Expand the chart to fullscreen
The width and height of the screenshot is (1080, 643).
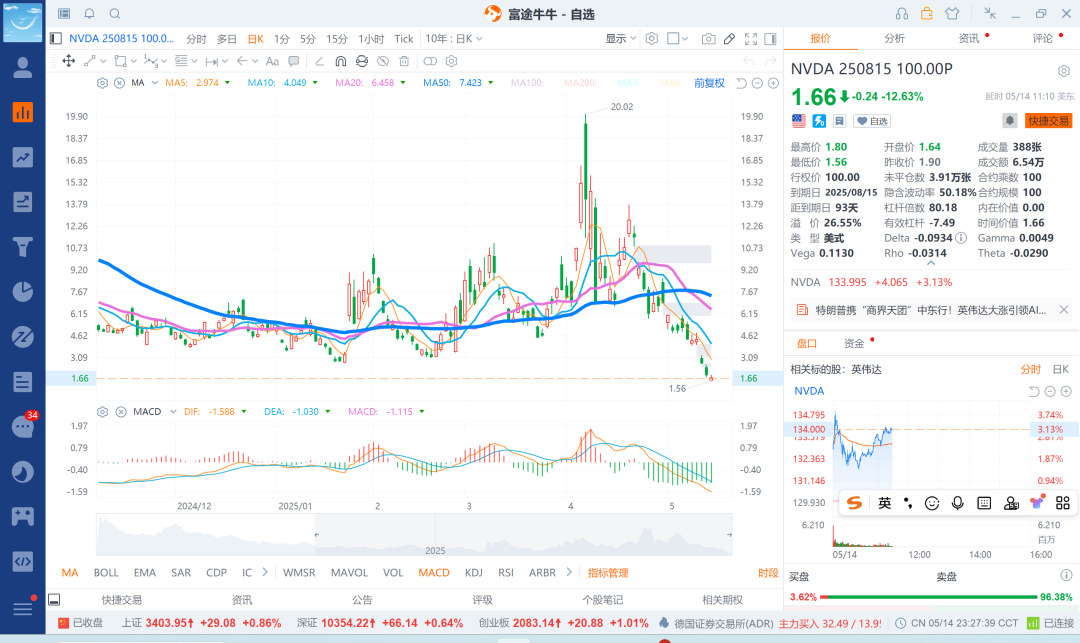tap(751, 39)
